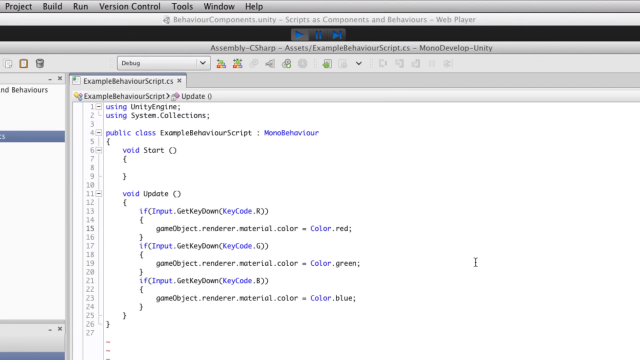640x360 pixels.
Task: Collapse the using block at line 1
Action: coord(99,107)
